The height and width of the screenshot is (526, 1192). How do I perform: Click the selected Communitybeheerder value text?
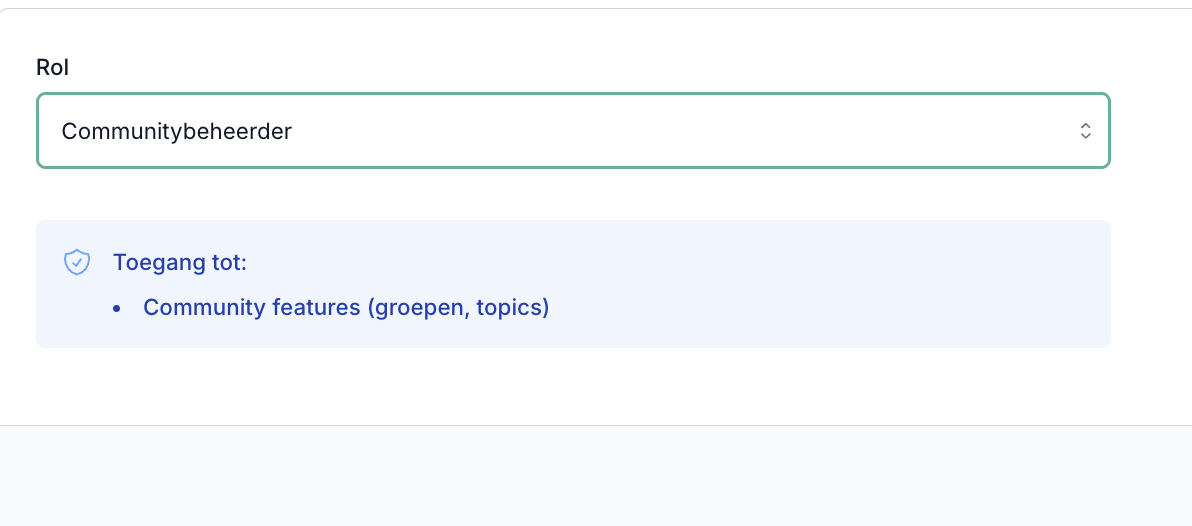tap(177, 131)
